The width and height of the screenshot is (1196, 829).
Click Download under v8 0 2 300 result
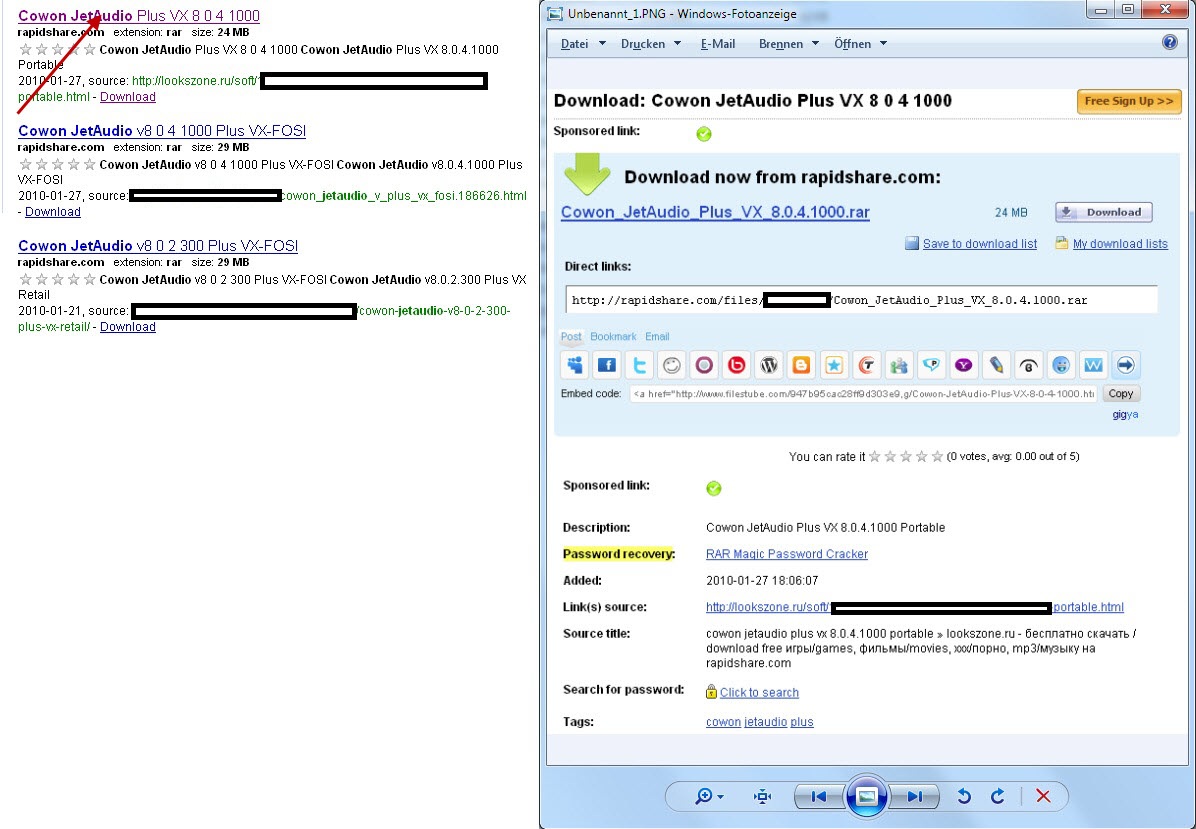coord(127,326)
